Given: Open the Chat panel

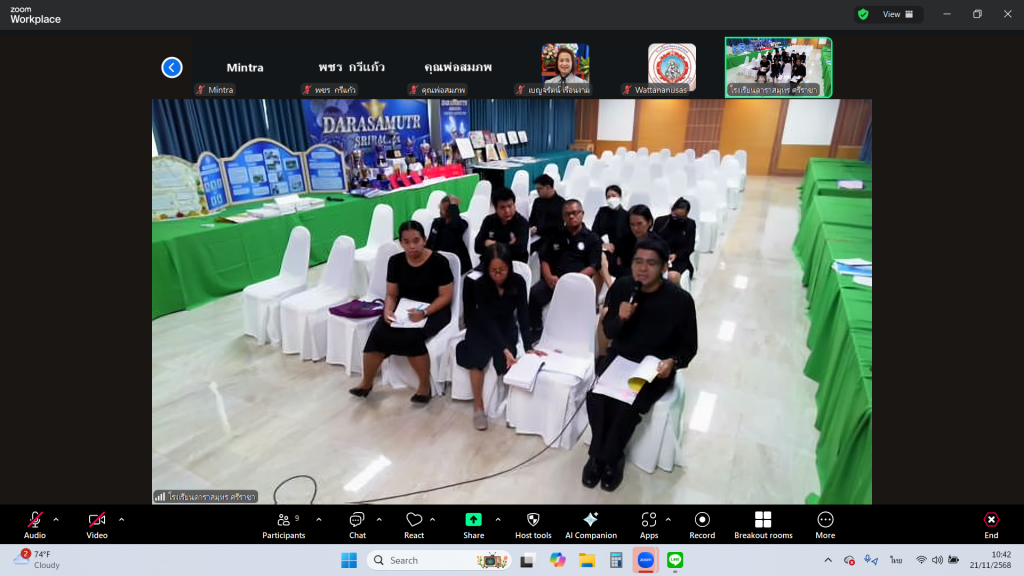Looking at the screenshot, I should coord(357,524).
